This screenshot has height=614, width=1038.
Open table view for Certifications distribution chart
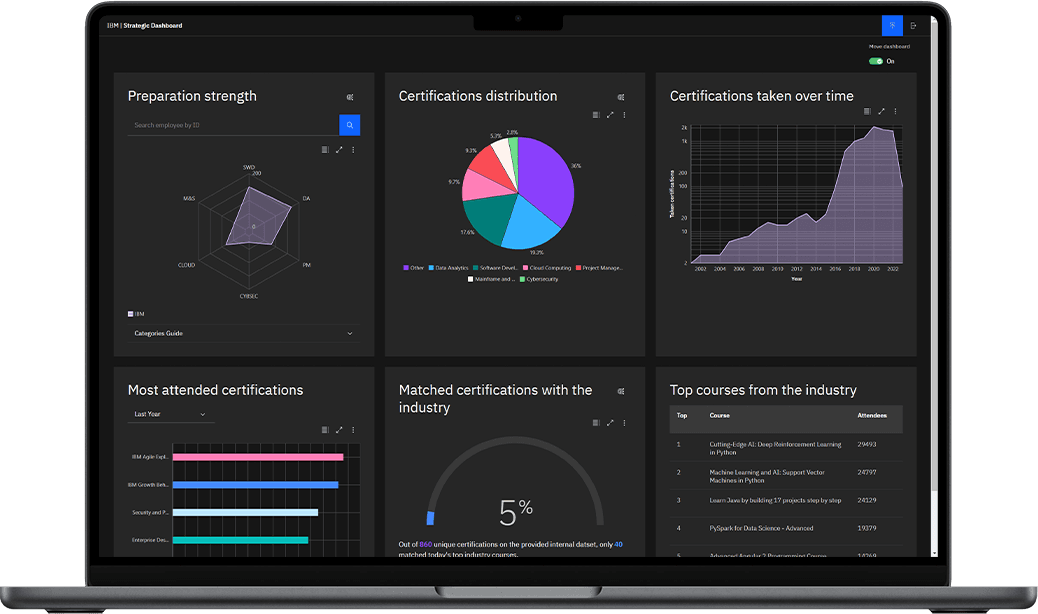click(597, 114)
